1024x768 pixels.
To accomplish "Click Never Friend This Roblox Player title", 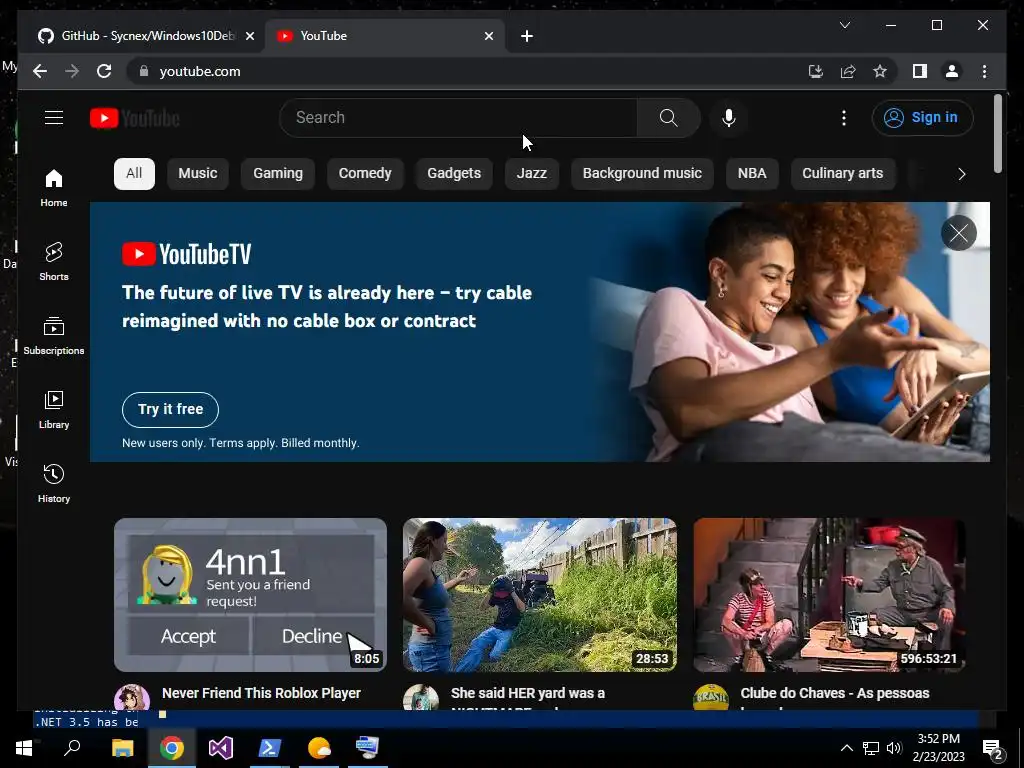I will [x=261, y=693].
